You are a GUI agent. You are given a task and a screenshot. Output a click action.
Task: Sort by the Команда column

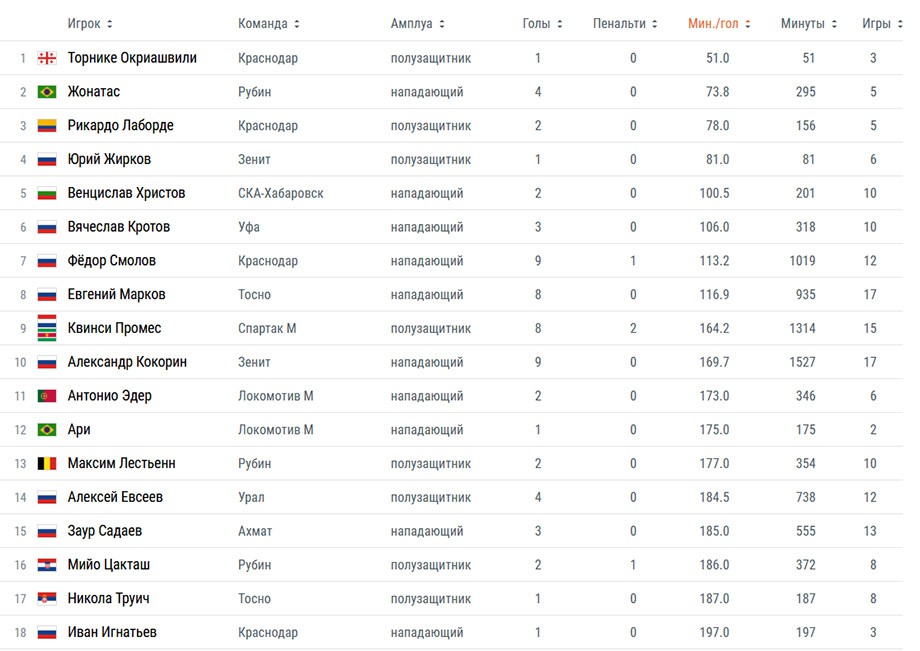268,24
